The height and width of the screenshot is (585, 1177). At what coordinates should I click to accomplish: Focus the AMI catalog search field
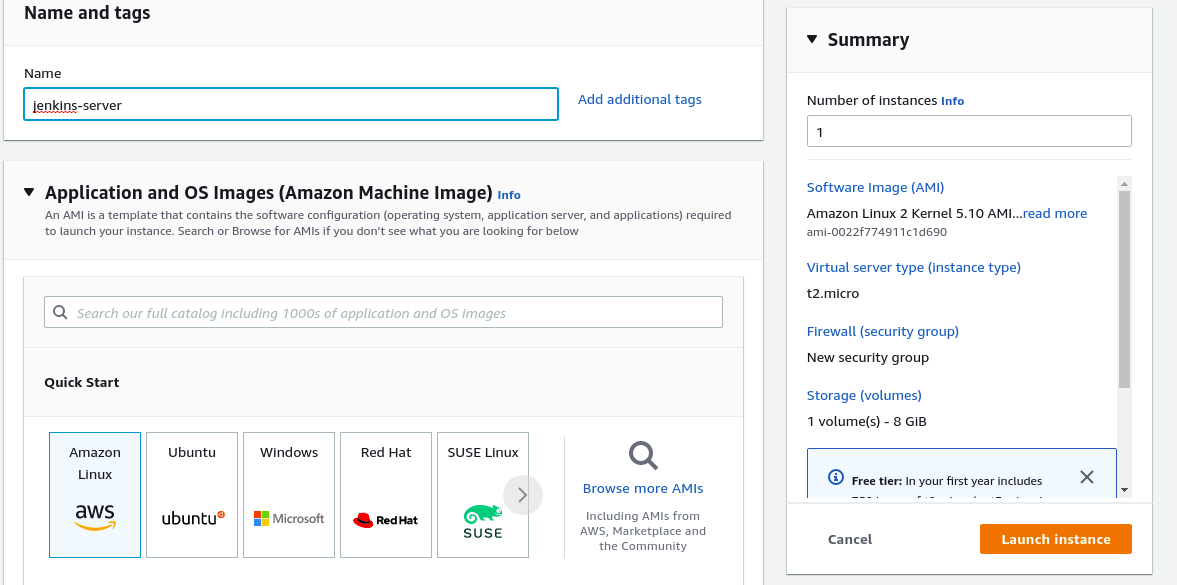pyautogui.click(x=383, y=312)
